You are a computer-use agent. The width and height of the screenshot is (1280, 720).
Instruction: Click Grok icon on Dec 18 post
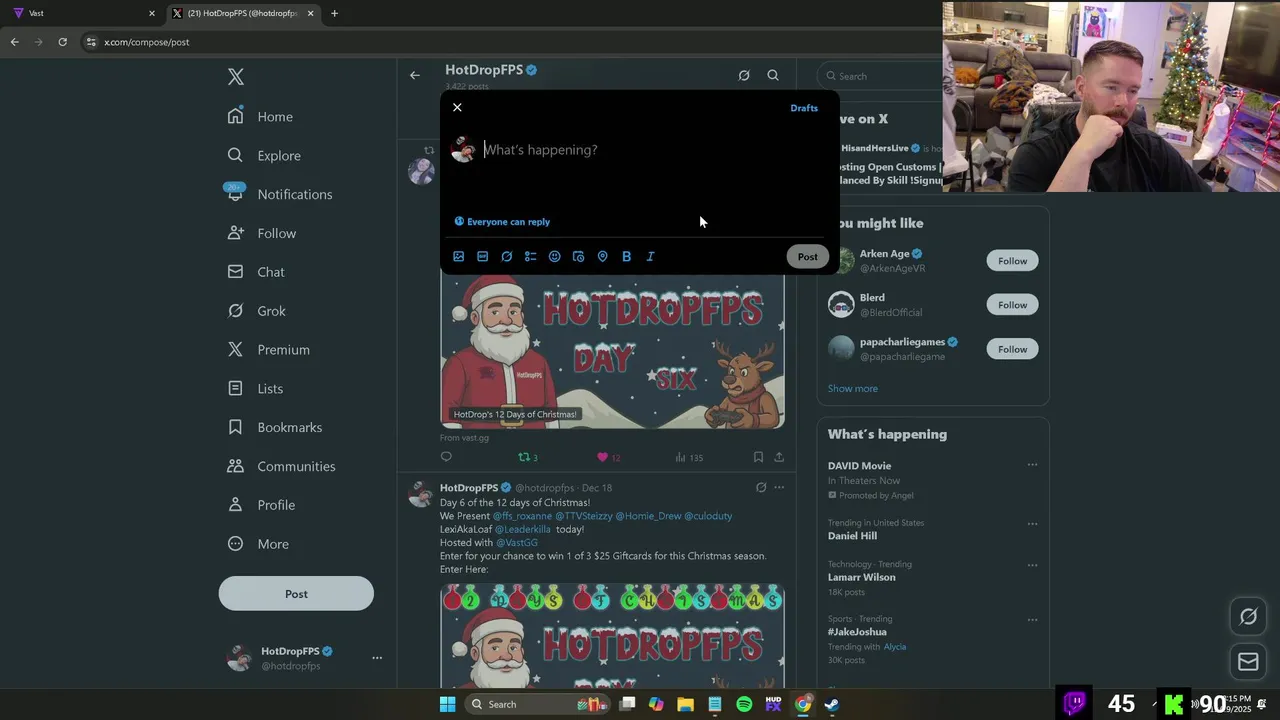click(x=761, y=488)
